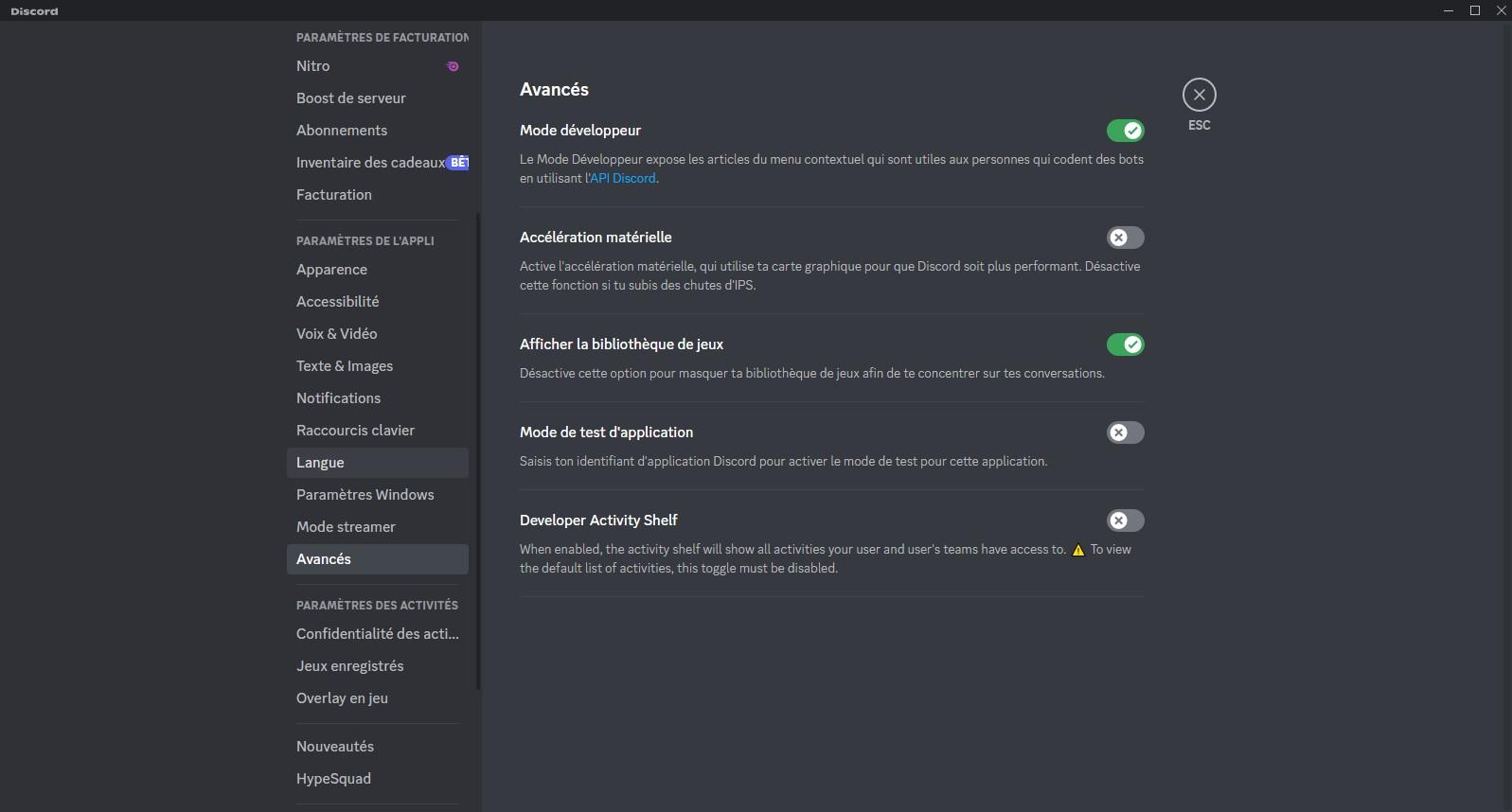Click the PARAMÈTRES DE FACTURATION section header
Viewport: 1512px width, 812px height.
pyautogui.click(x=382, y=38)
